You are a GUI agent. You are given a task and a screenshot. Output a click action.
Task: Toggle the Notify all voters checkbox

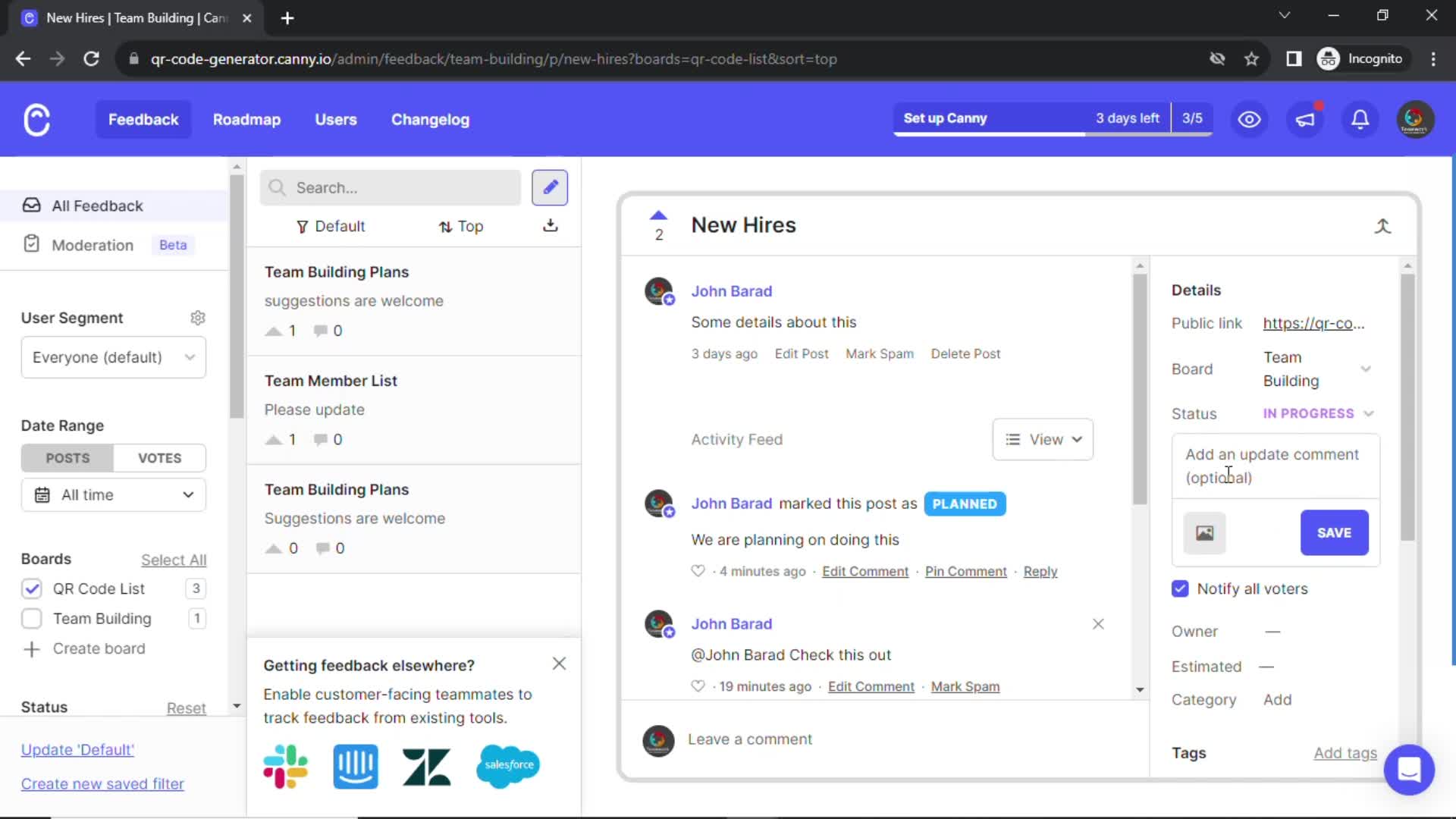tap(1181, 589)
